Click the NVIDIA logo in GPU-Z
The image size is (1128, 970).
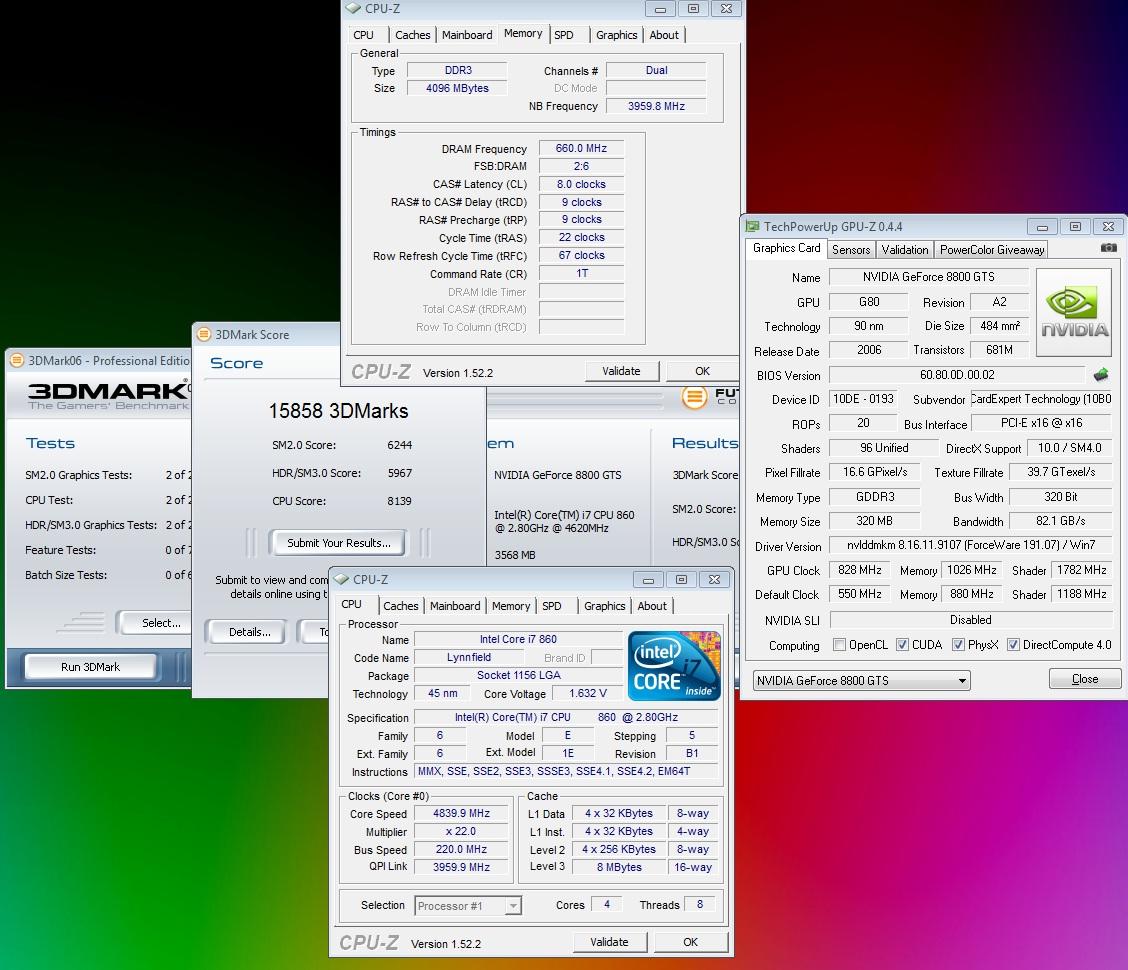click(x=1074, y=312)
